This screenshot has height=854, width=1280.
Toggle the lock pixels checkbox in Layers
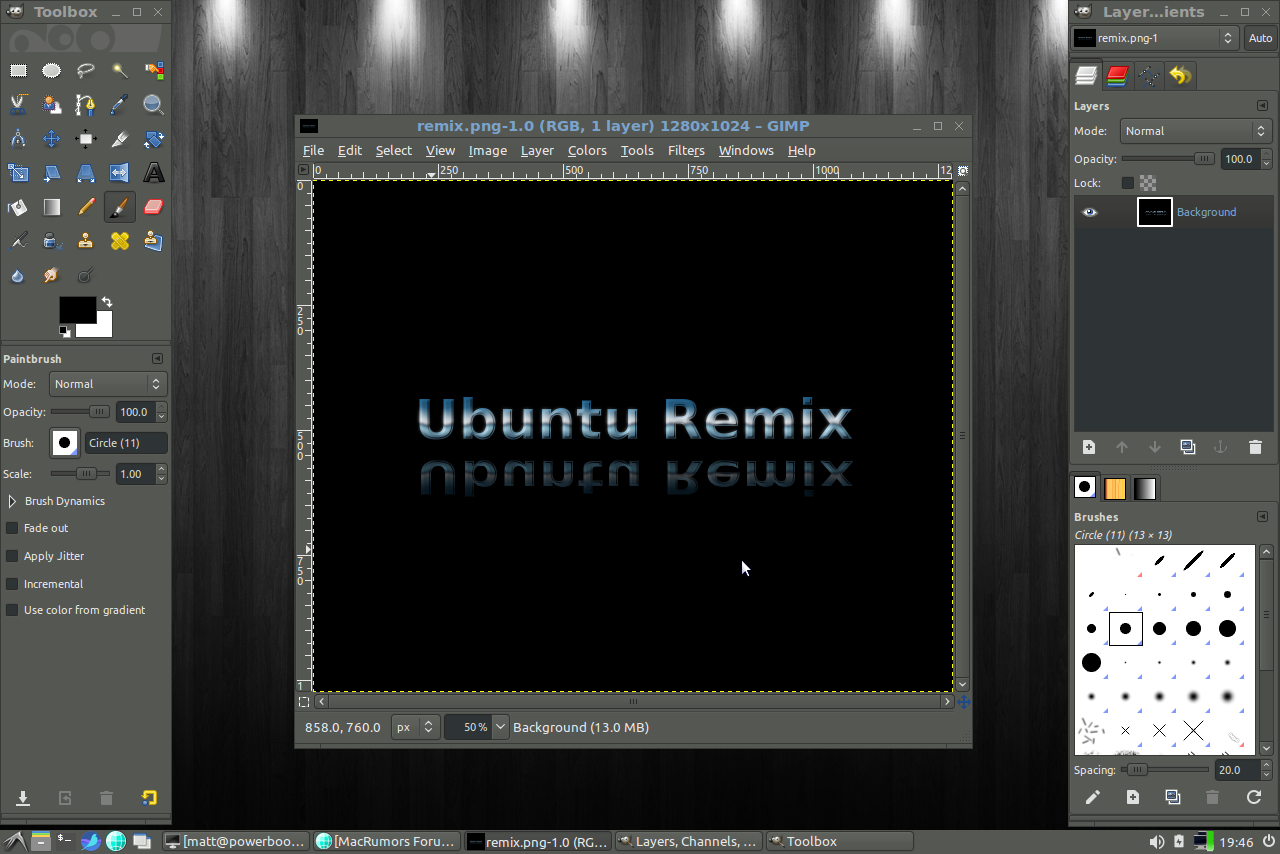(1128, 183)
